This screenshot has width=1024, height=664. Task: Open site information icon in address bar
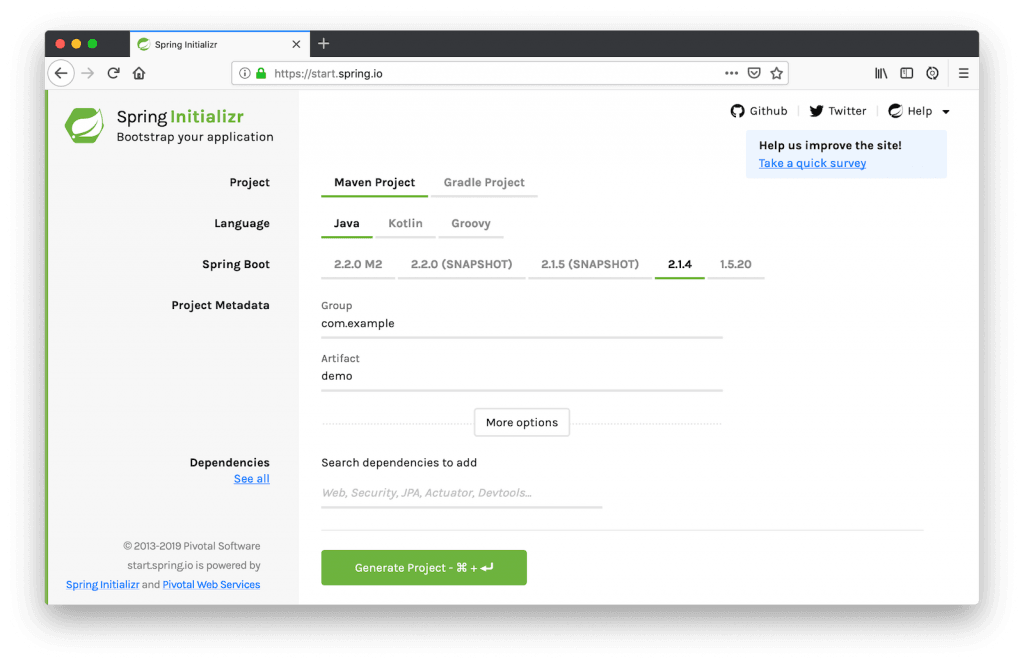tap(244, 73)
